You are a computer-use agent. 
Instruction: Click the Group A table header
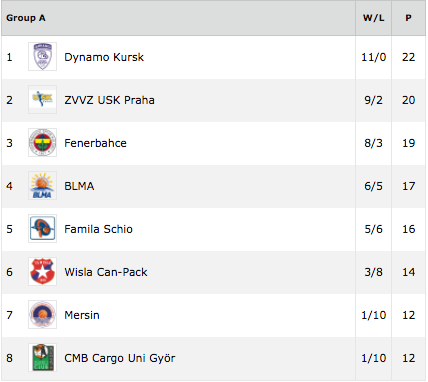[x=26, y=18]
